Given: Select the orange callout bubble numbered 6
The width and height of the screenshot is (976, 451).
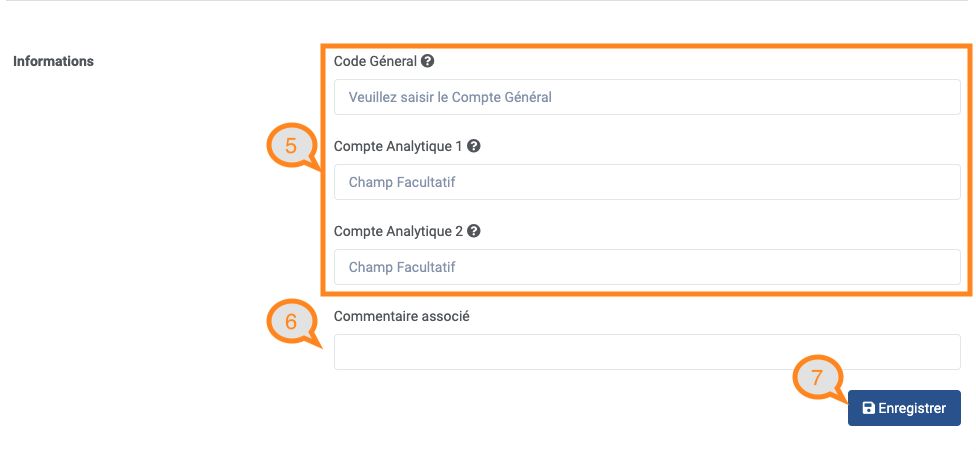Looking at the screenshot, I should tap(291, 323).
